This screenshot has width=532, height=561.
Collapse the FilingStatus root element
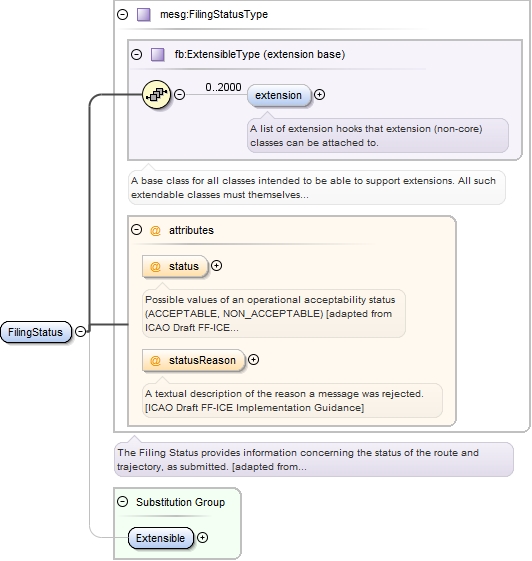(80, 332)
